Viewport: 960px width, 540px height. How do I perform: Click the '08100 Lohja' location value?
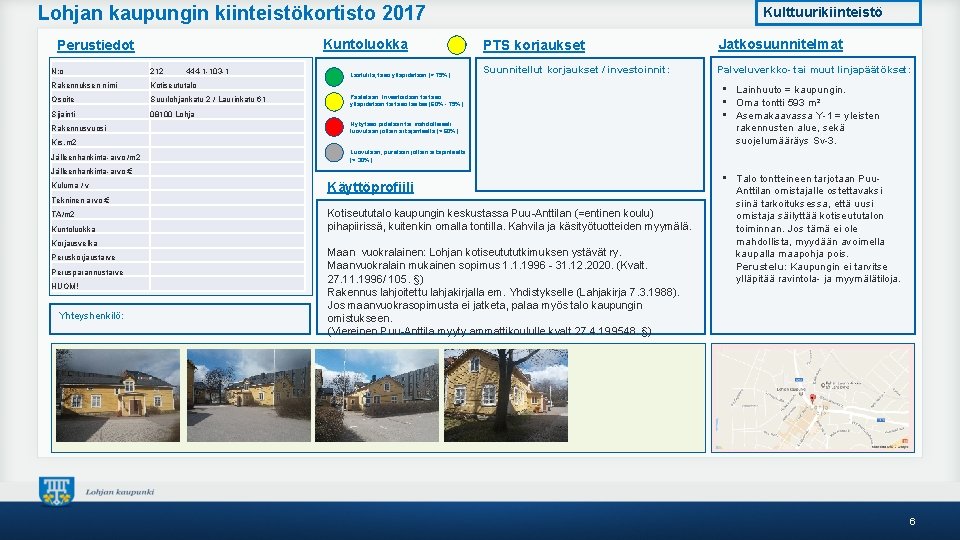coord(172,114)
